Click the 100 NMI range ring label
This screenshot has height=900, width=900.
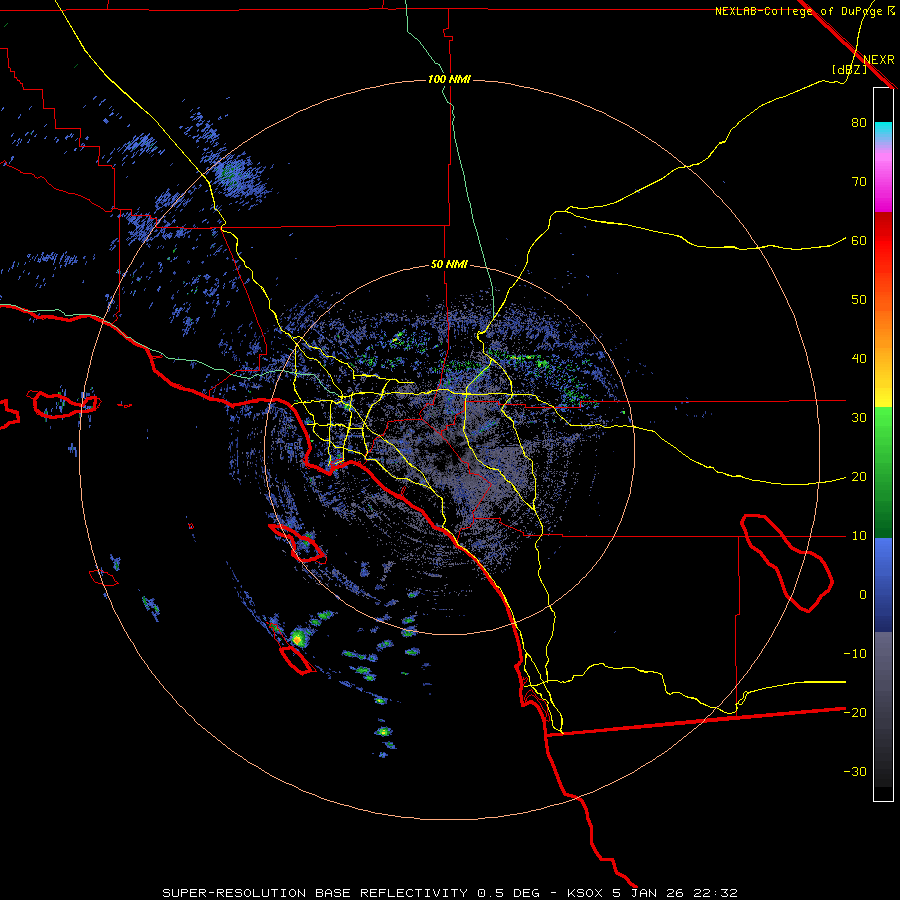point(449,79)
